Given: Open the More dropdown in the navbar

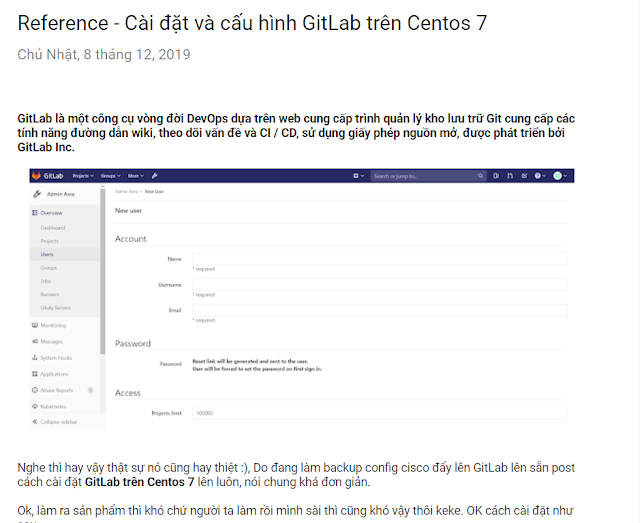Looking at the screenshot, I should point(136,176).
